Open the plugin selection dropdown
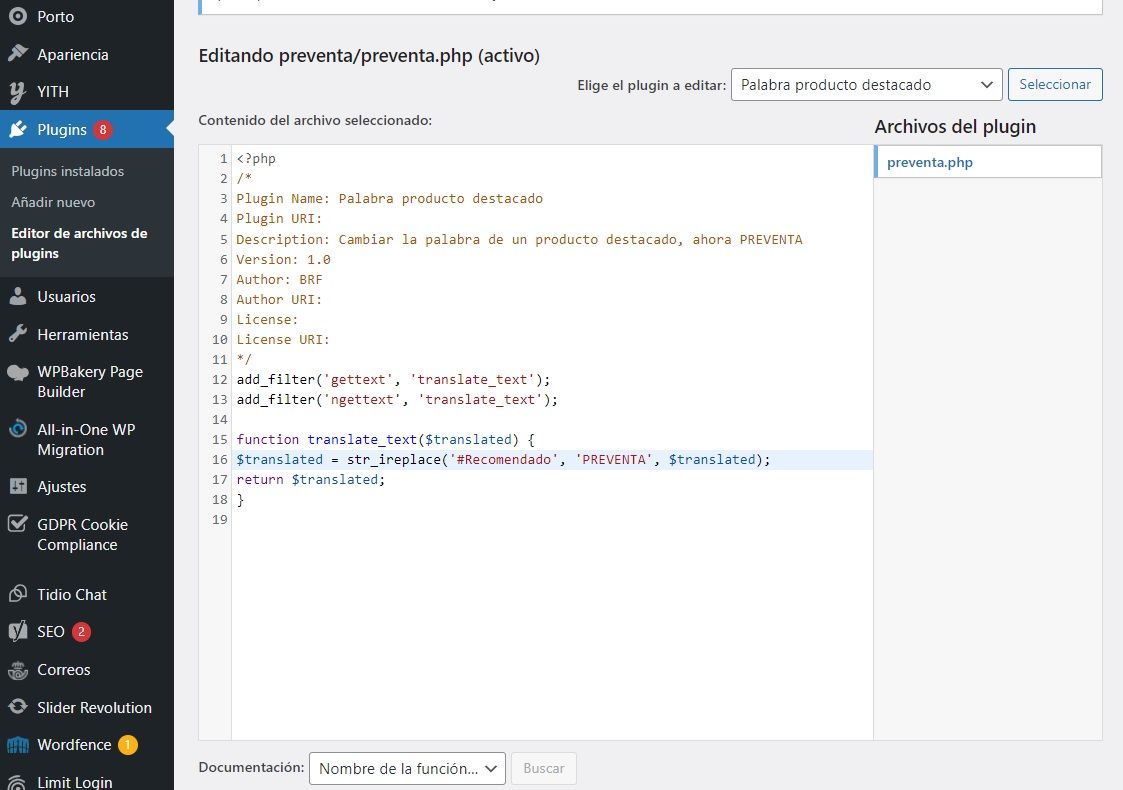The height and width of the screenshot is (790, 1123). pos(866,85)
